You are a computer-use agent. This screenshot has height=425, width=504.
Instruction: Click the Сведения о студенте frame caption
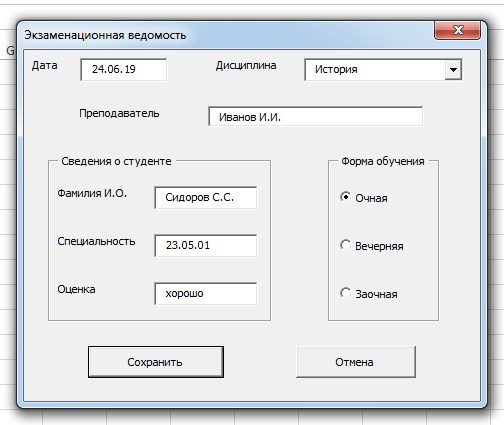point(116,161)
